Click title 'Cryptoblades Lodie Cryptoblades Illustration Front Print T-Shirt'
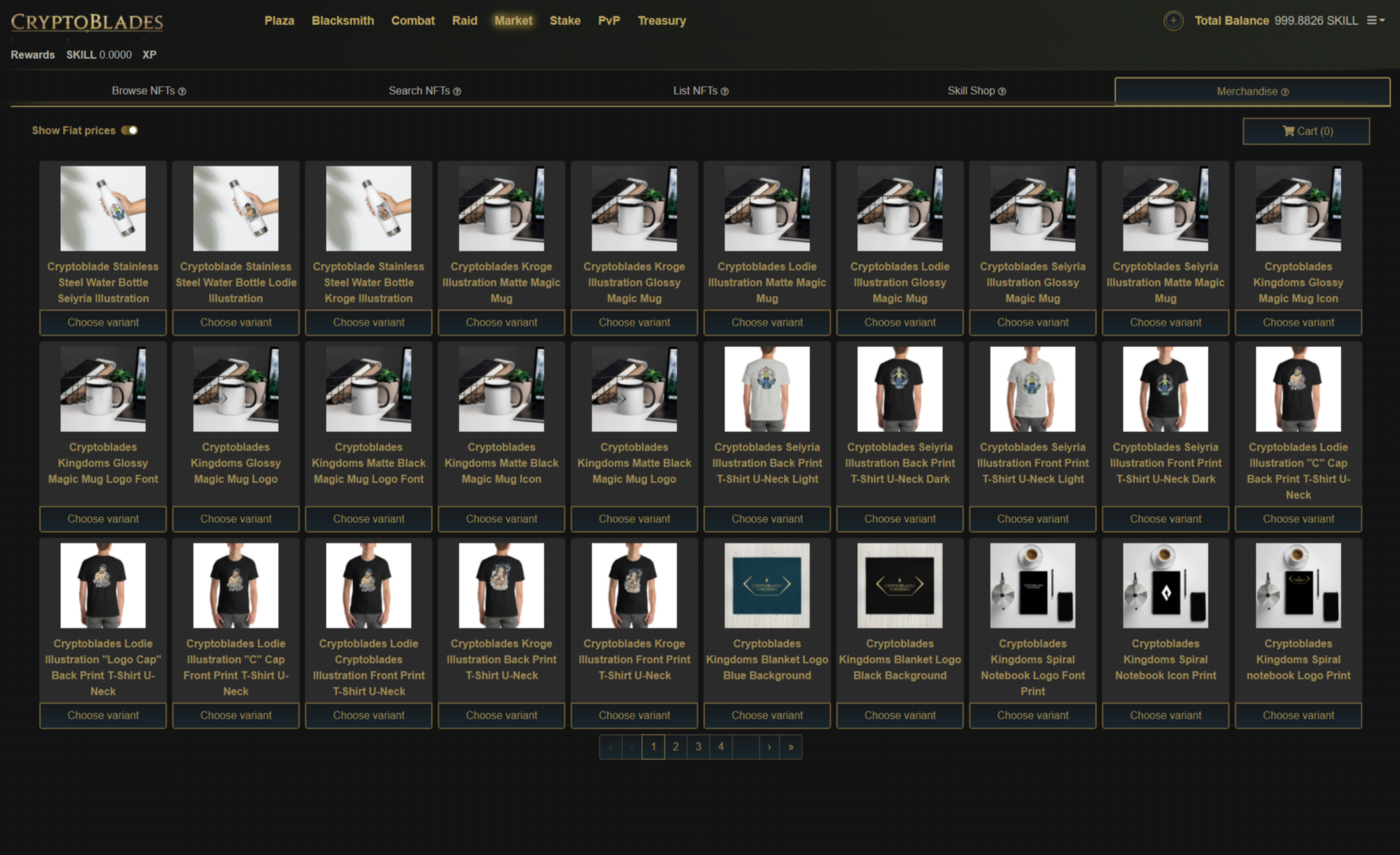1400x855 pixels. tap(369, 668)
